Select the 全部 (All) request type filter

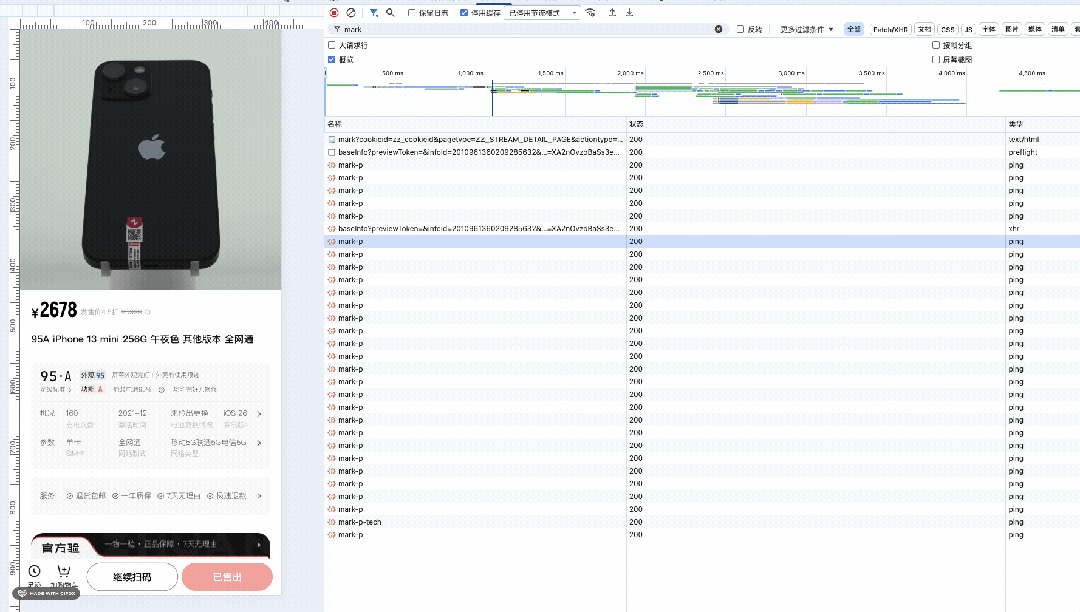(x=854, y=29)
